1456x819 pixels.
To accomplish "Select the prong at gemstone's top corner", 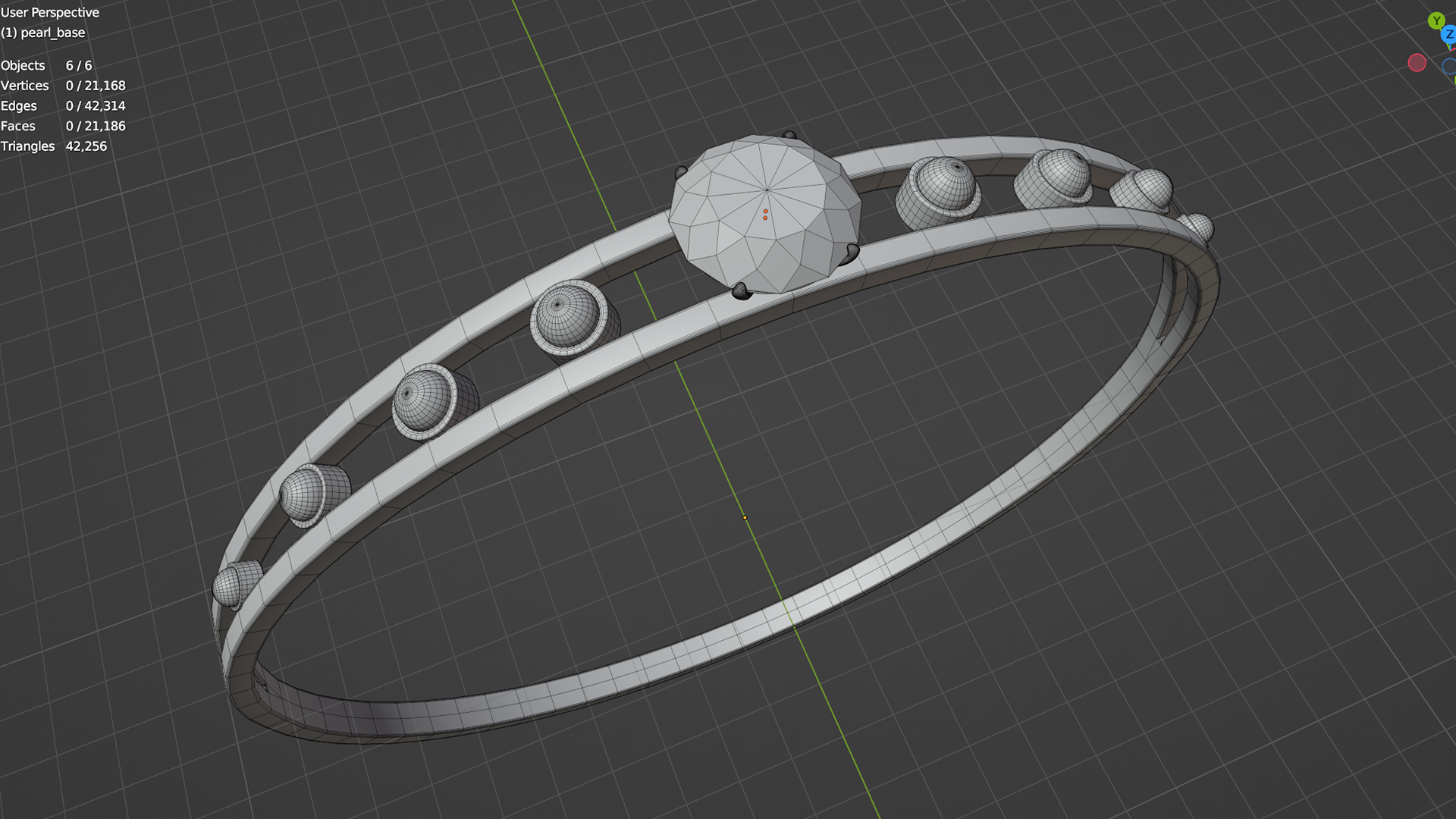I will [789, 136].
